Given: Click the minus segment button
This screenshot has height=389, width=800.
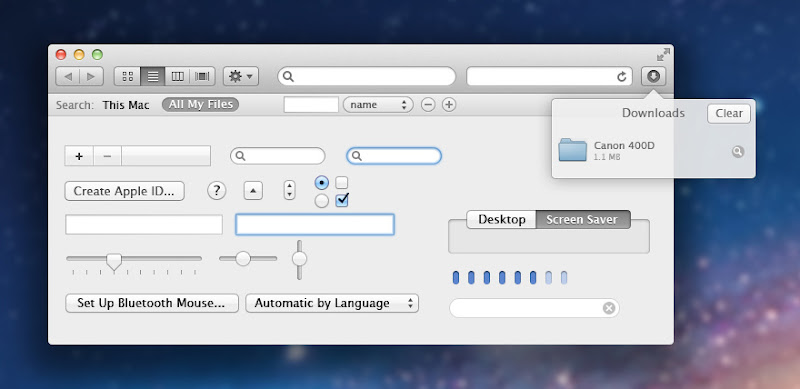Looking at the screenshot, I should [107, 156].
